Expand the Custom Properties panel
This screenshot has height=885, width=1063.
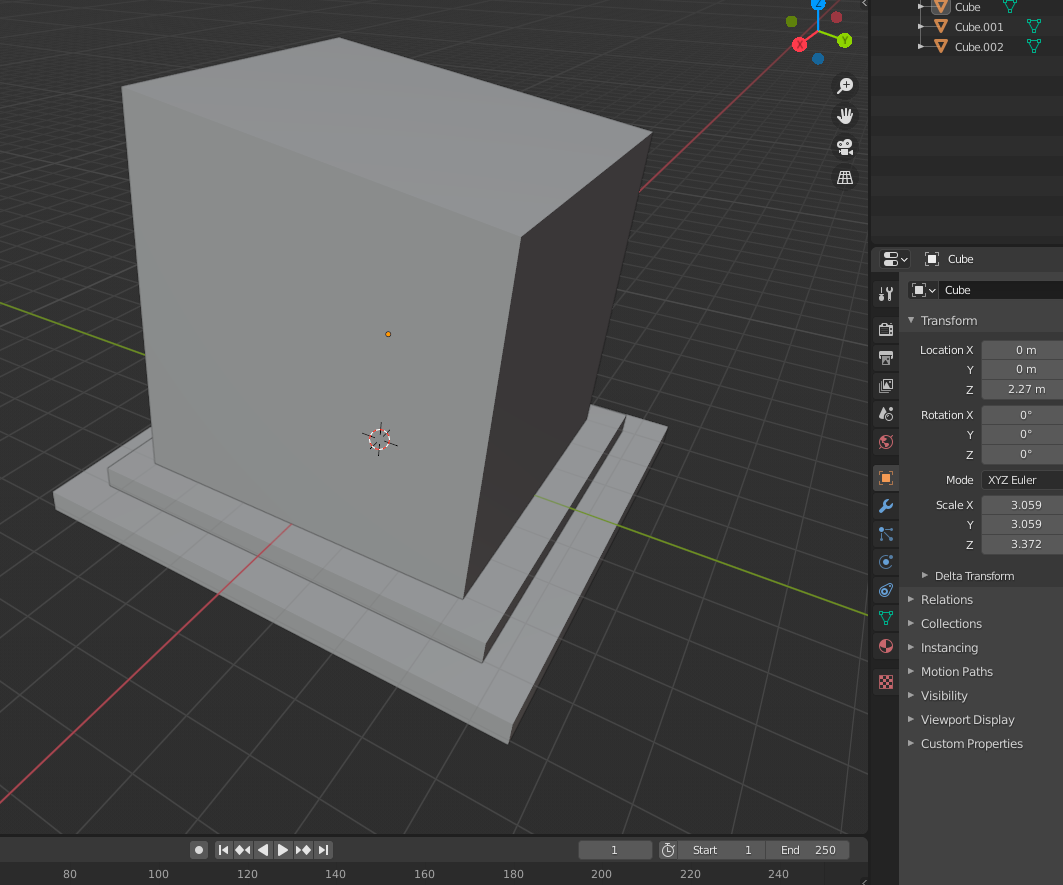coord(911,743)
